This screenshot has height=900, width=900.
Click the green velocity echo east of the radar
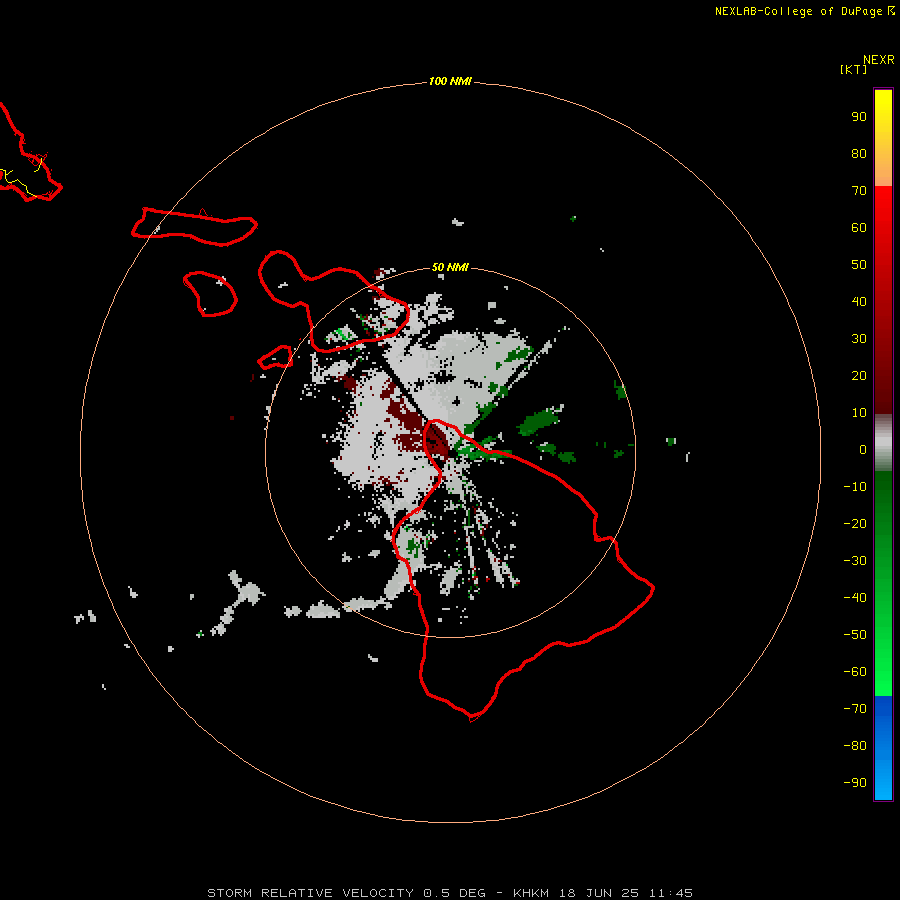pos(540,422)
